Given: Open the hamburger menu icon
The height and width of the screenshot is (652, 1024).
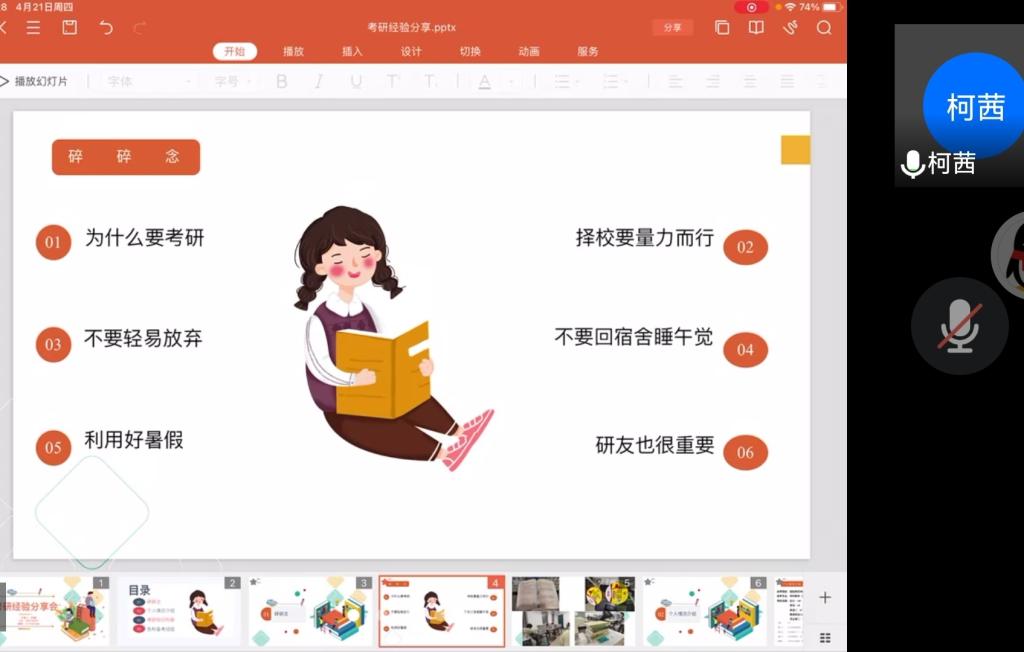Looking at the screenshot, I should click(33, 28).
